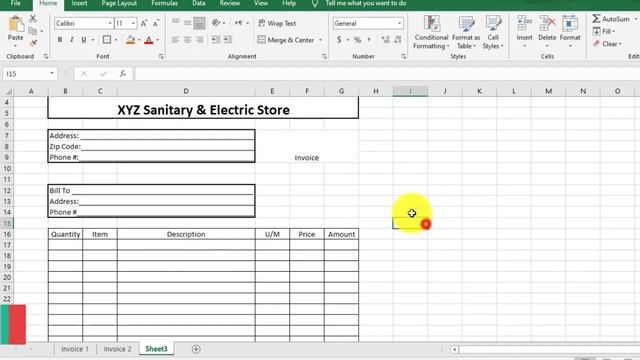This screenshot has width=640, height=360.
Task: Toggle Underline formatting
Action: click(x=84, y=40)
